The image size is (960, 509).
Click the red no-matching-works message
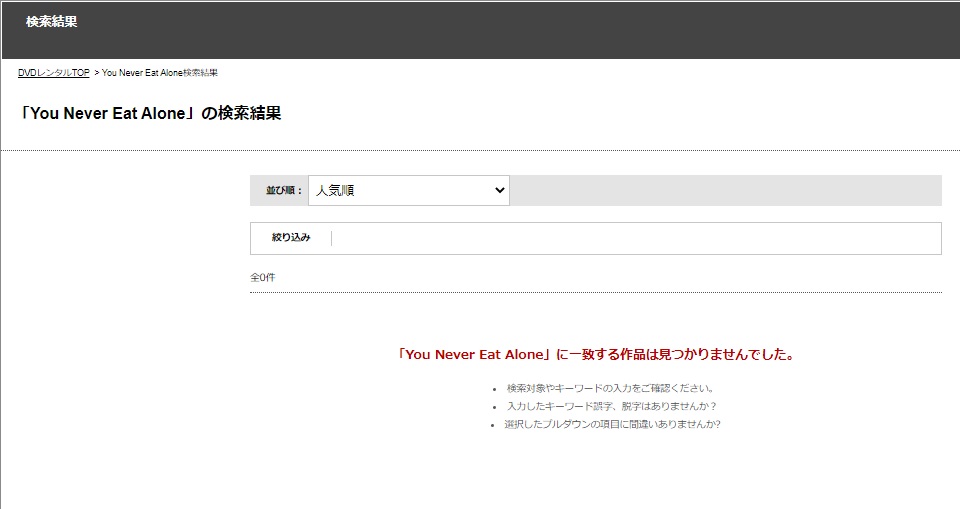[x=596, y=355]
